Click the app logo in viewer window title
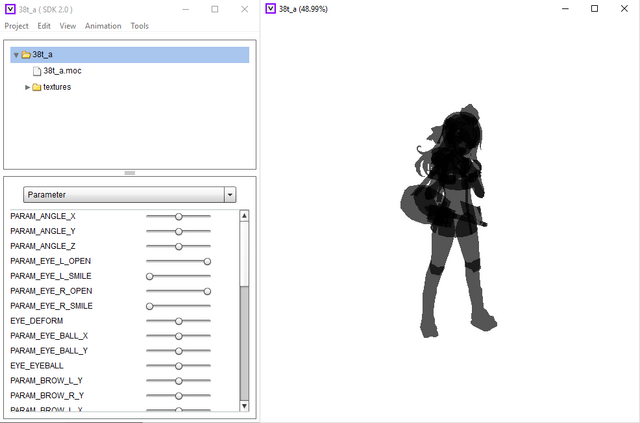Screen dimensions: 640x423 tap(270, 8)
